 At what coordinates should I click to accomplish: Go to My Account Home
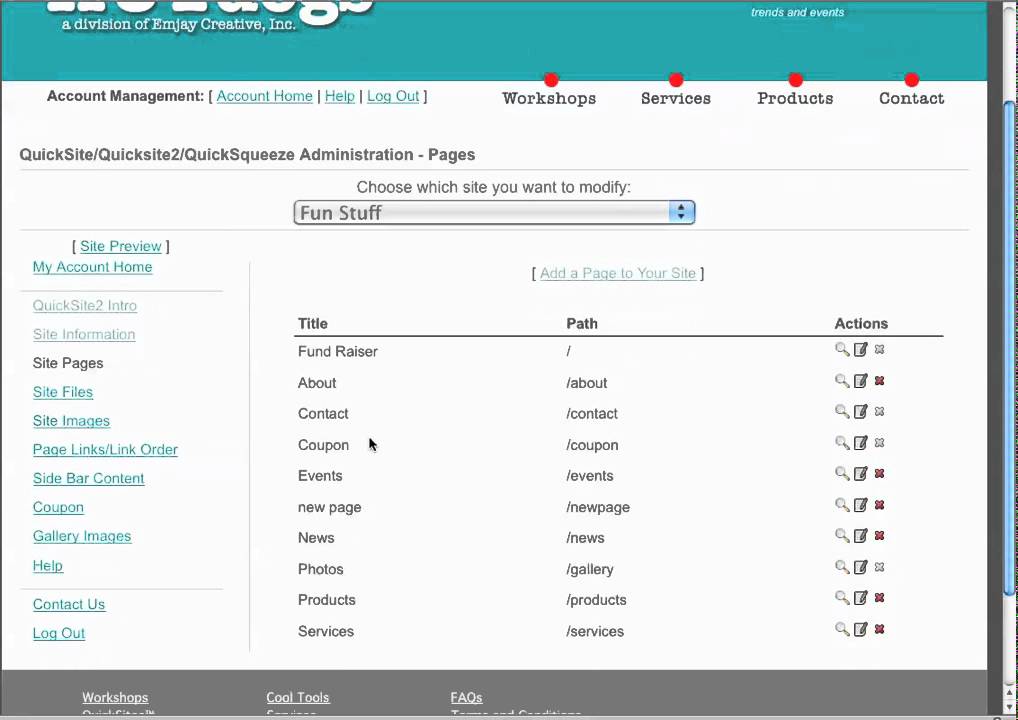[x=93, y=267]
